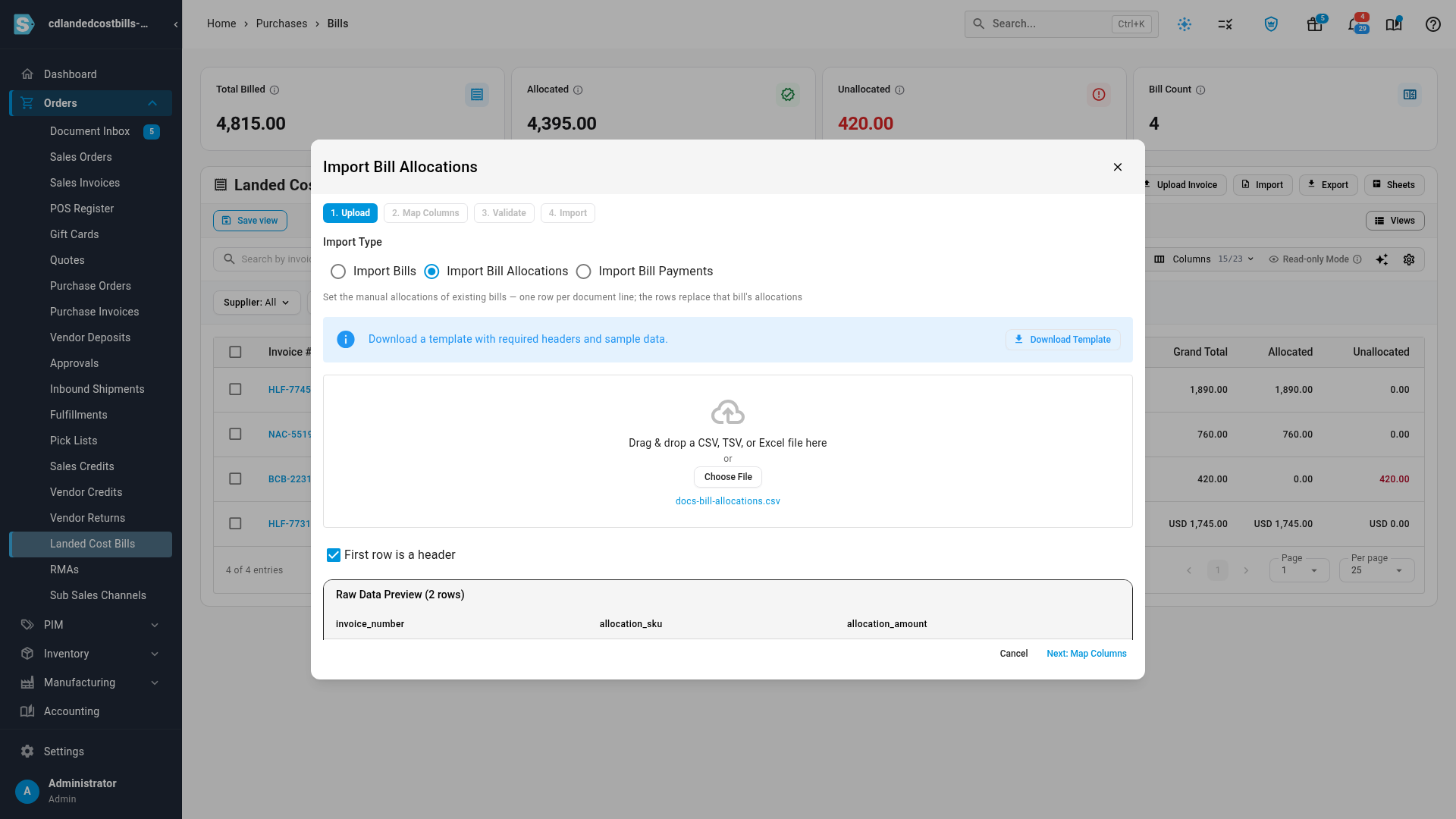The width and height of the screenshot is (1456, 819).
Task: Click the Unallocated alert icon
Action: 1099,95
